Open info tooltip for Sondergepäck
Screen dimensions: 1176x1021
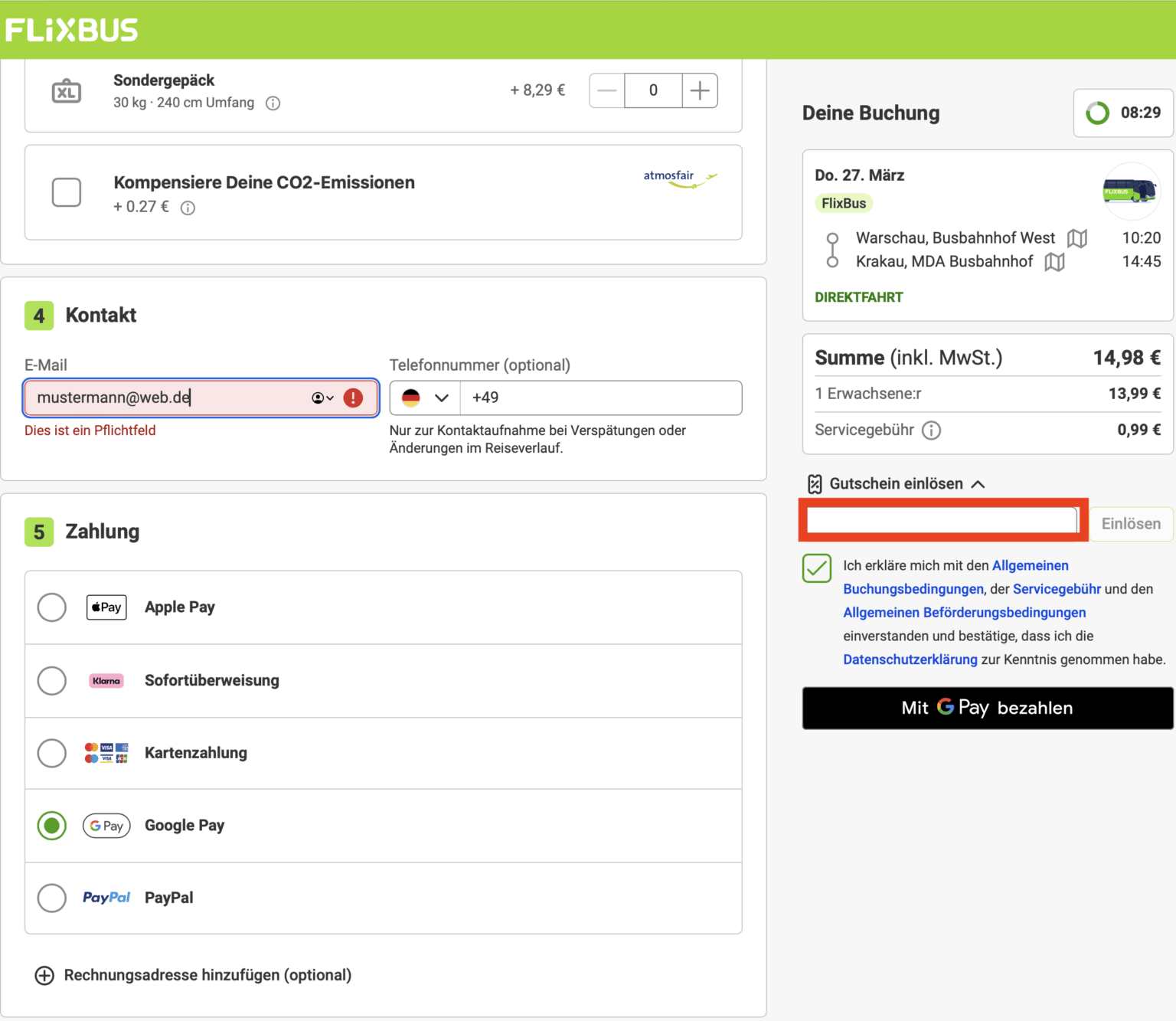tap(273, 103)
